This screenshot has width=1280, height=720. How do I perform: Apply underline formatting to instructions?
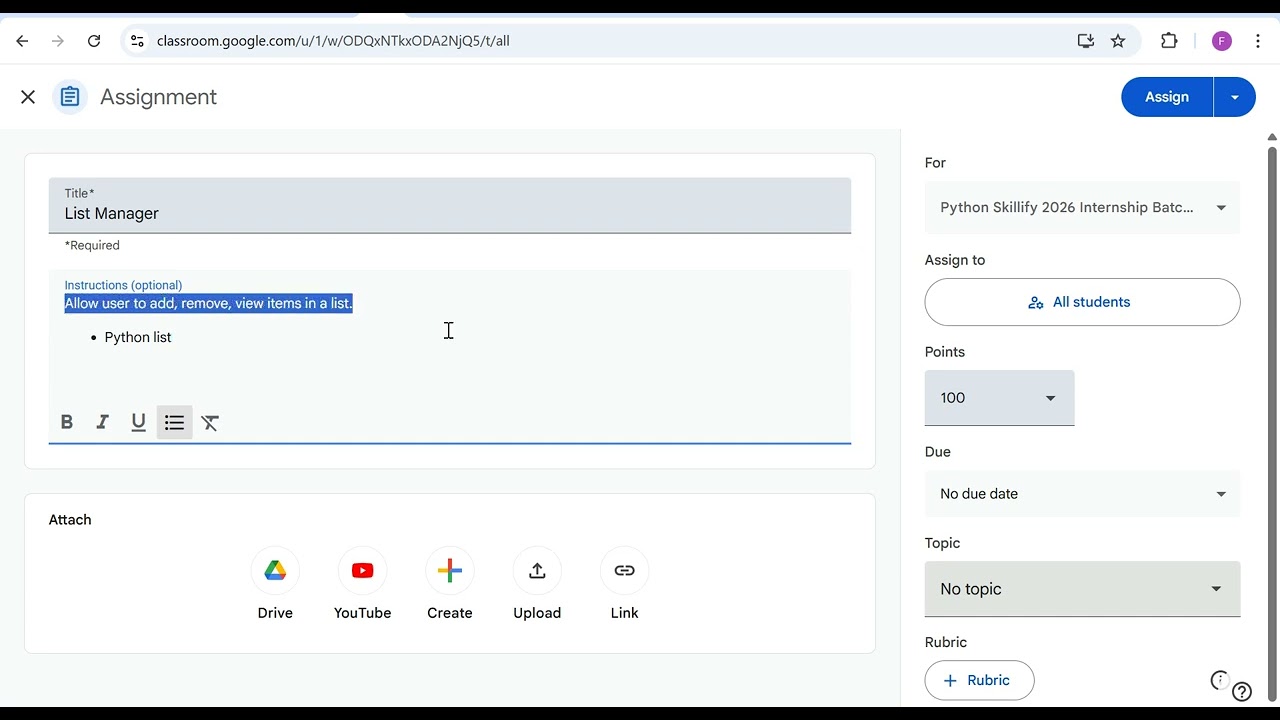tap(139, 423)
